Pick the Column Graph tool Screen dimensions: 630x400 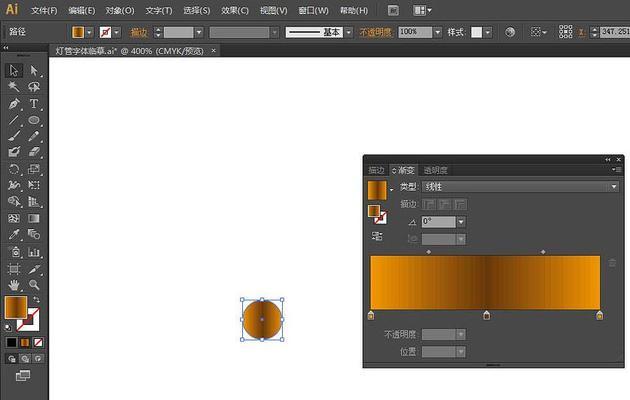click(x=34, y=252)
